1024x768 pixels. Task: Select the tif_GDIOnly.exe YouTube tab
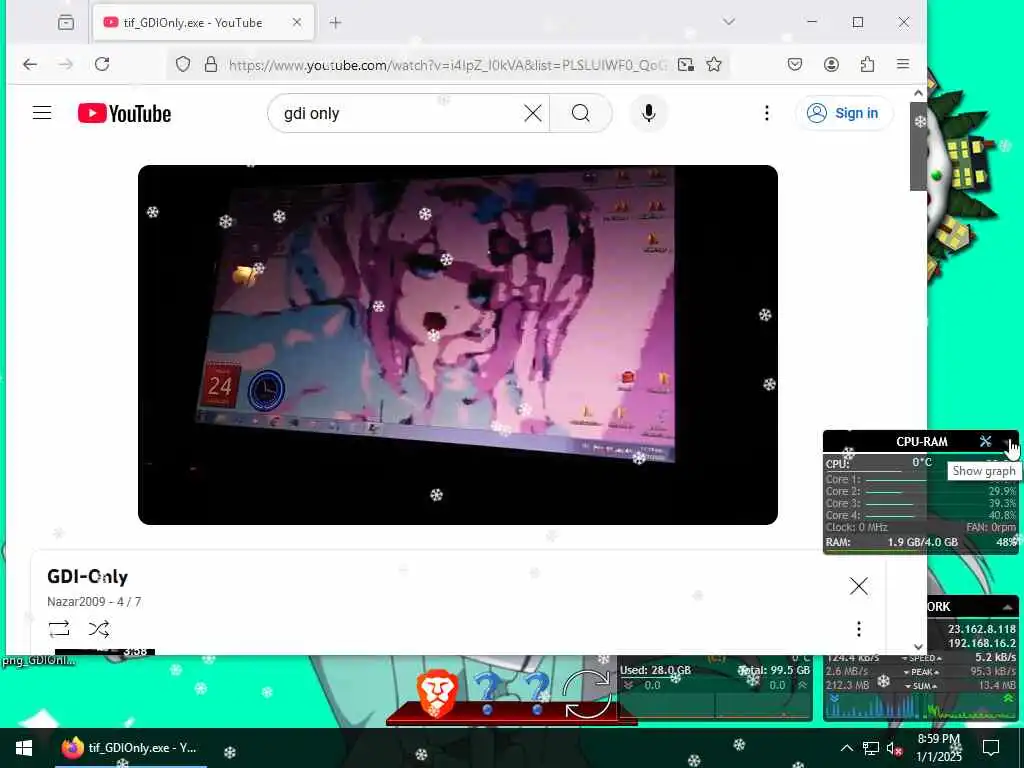coord(202,22)
